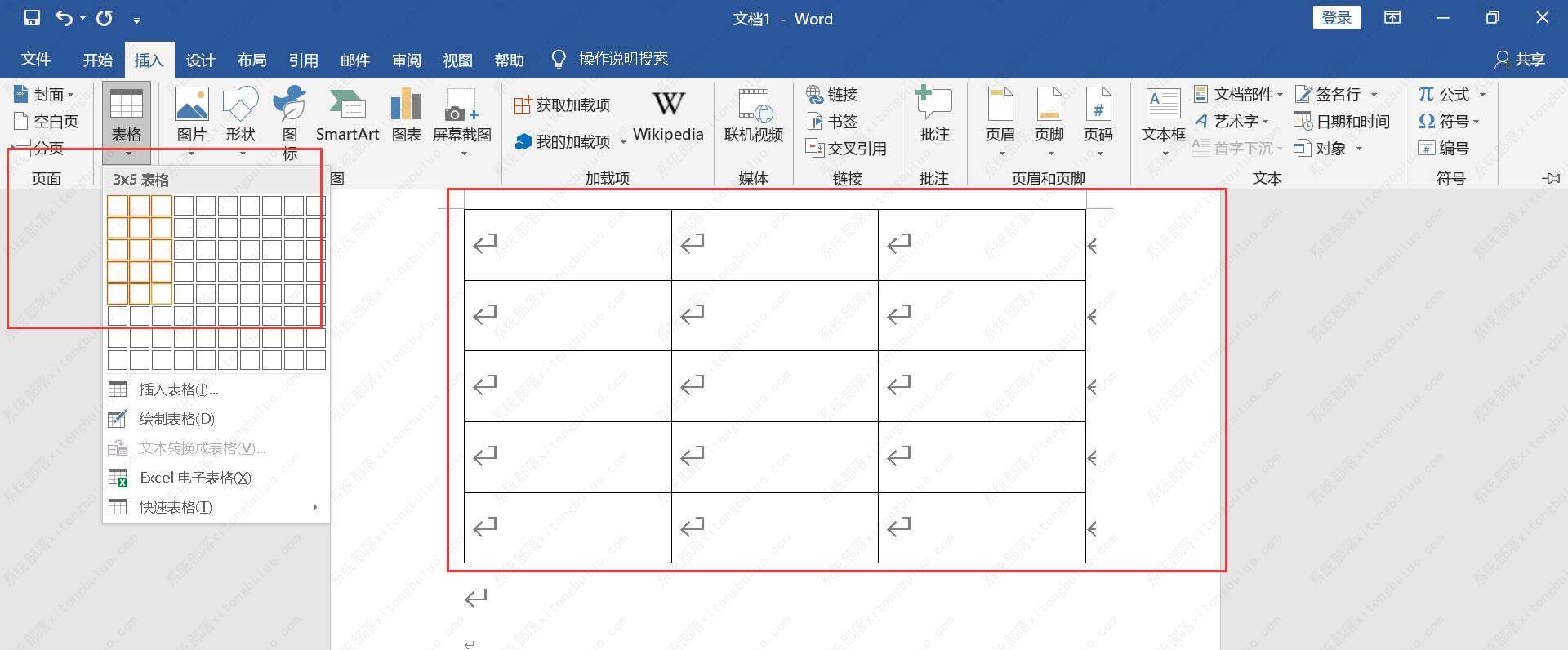
Task: Click the Wikipedia add-in icon
Action: (x=667, y=114)
